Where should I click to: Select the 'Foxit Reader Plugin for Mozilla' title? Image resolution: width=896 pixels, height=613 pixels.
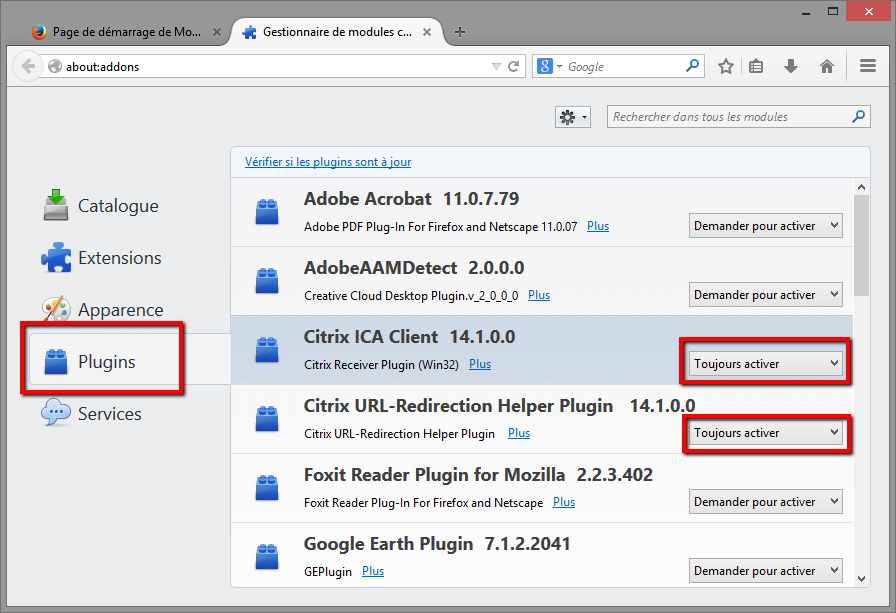pyautogui.click(x=434, y=475)
